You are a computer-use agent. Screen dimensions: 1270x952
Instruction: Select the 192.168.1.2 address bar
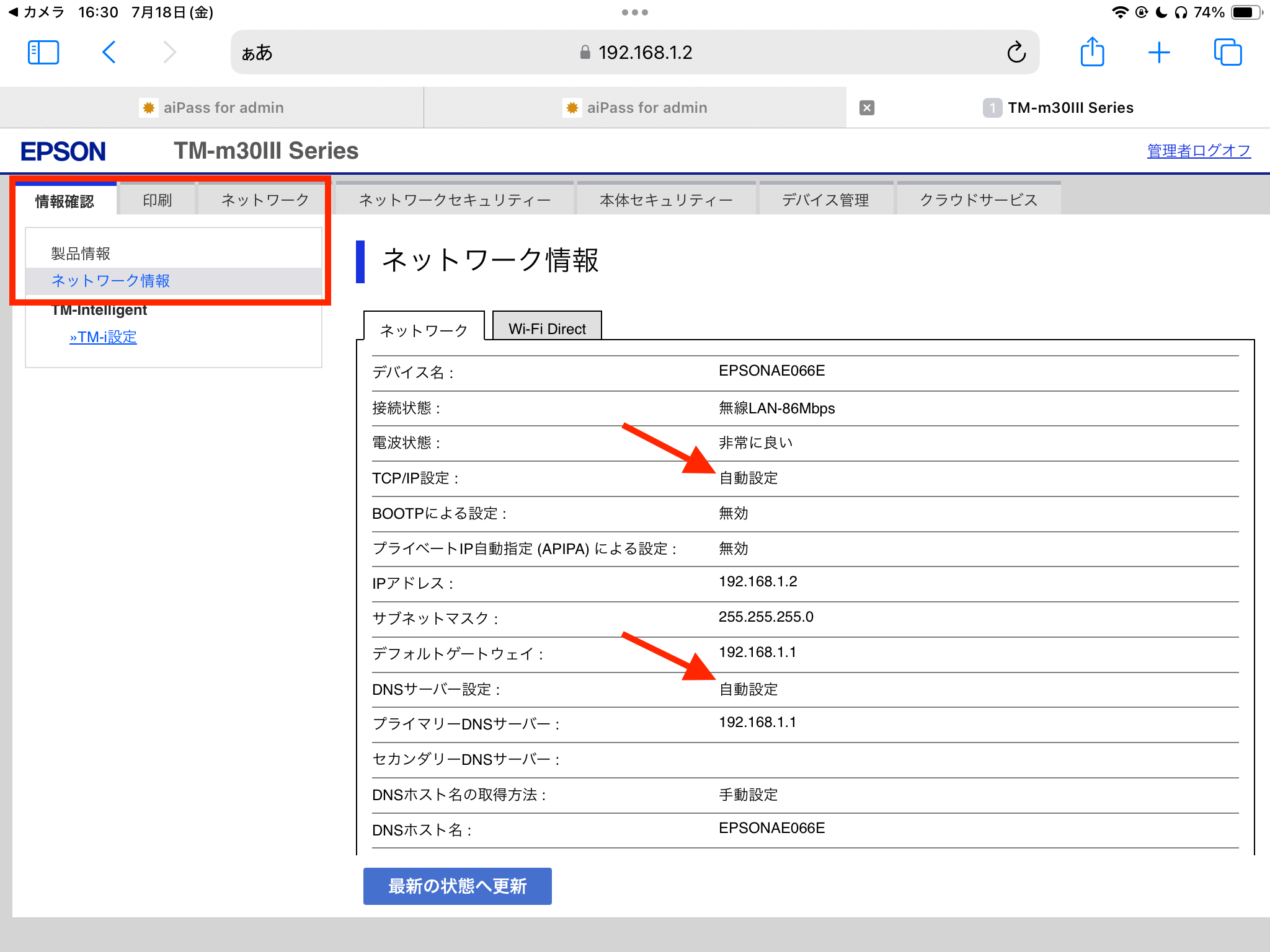[x=636, y=53]
